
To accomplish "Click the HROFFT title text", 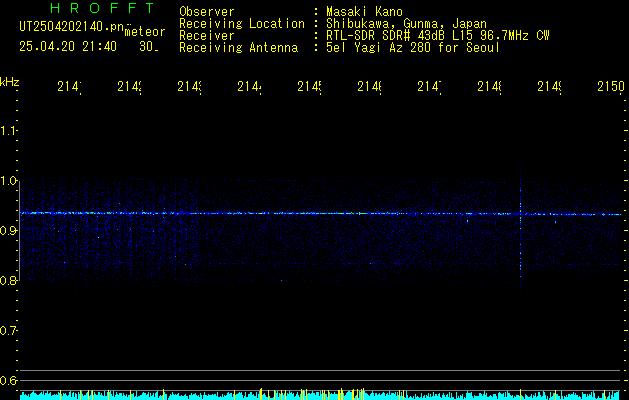I will coord(103,8).
